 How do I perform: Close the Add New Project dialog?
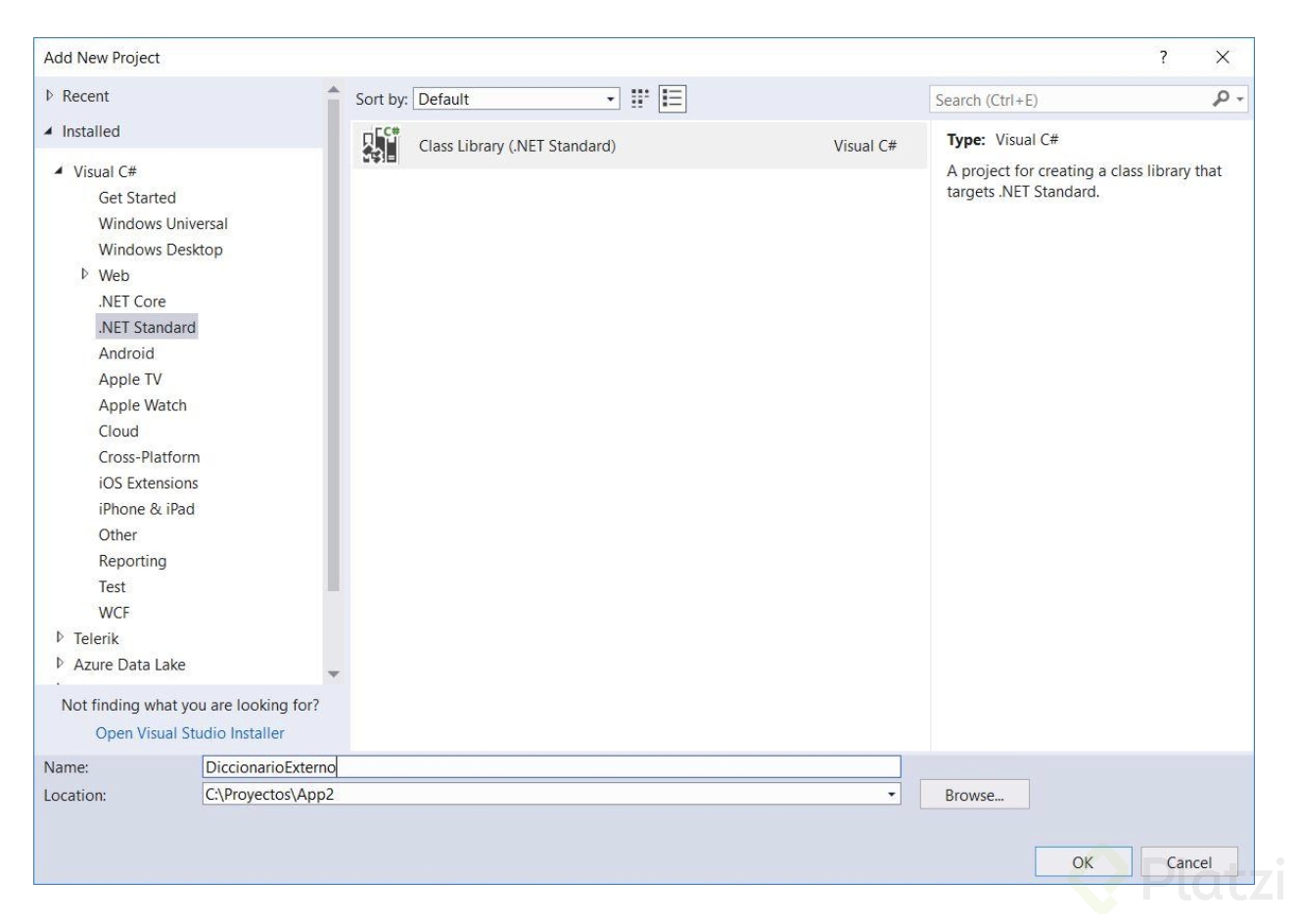pyautogui.click(x=1223, y=58)
